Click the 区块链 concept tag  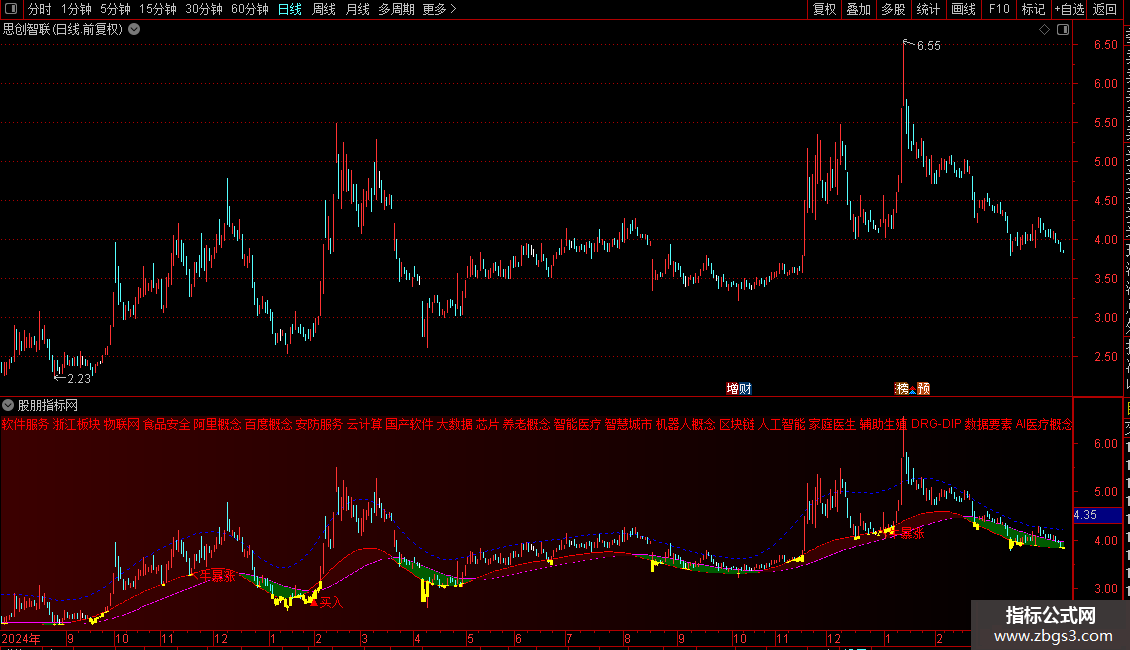click(x=737, y=424)
